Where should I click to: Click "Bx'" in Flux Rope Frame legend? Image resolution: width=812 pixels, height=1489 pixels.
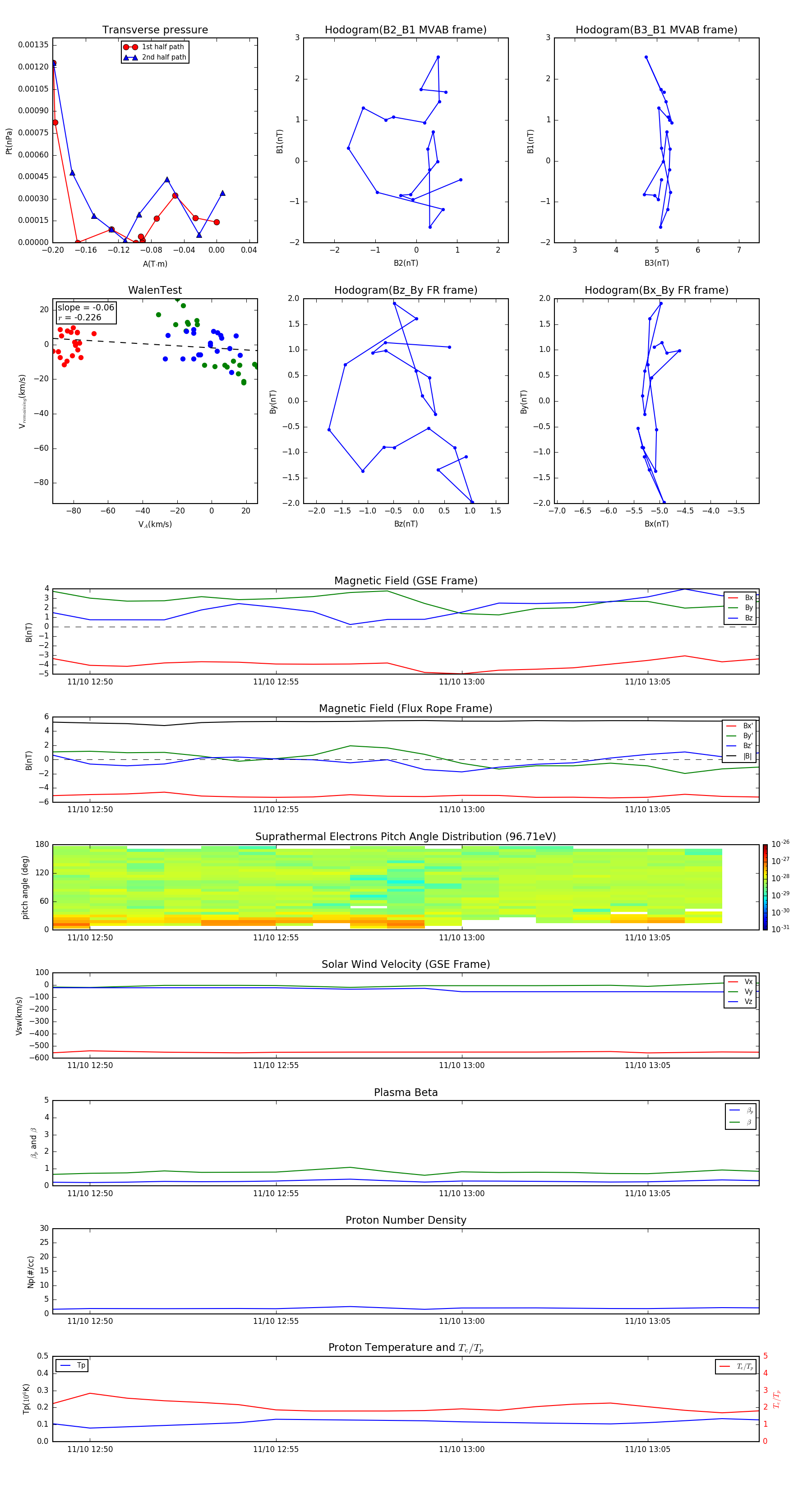[x=748, y=726]
